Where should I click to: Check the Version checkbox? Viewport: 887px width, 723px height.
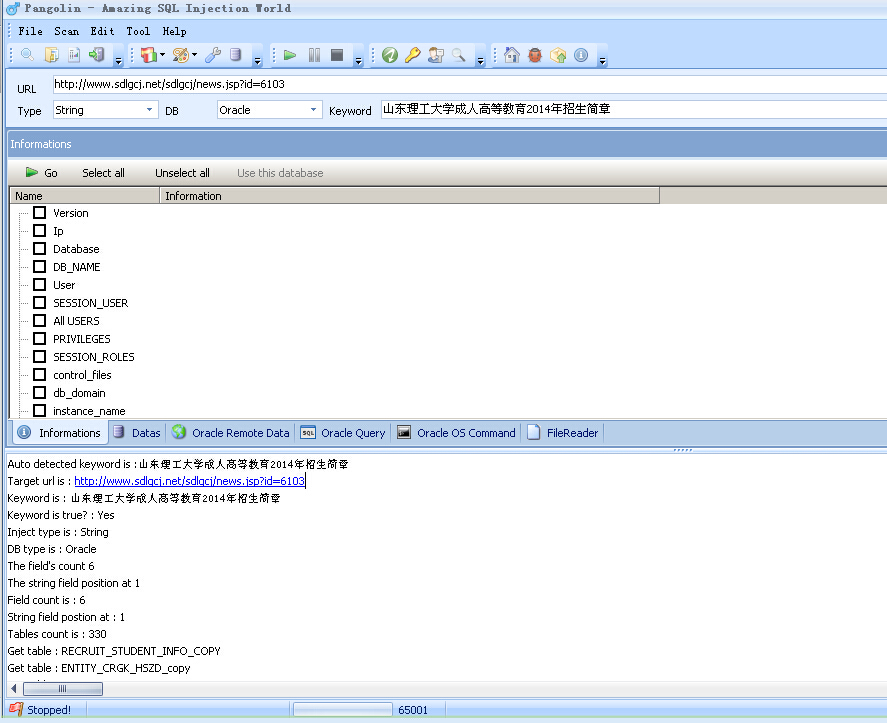tap(40, 213)
